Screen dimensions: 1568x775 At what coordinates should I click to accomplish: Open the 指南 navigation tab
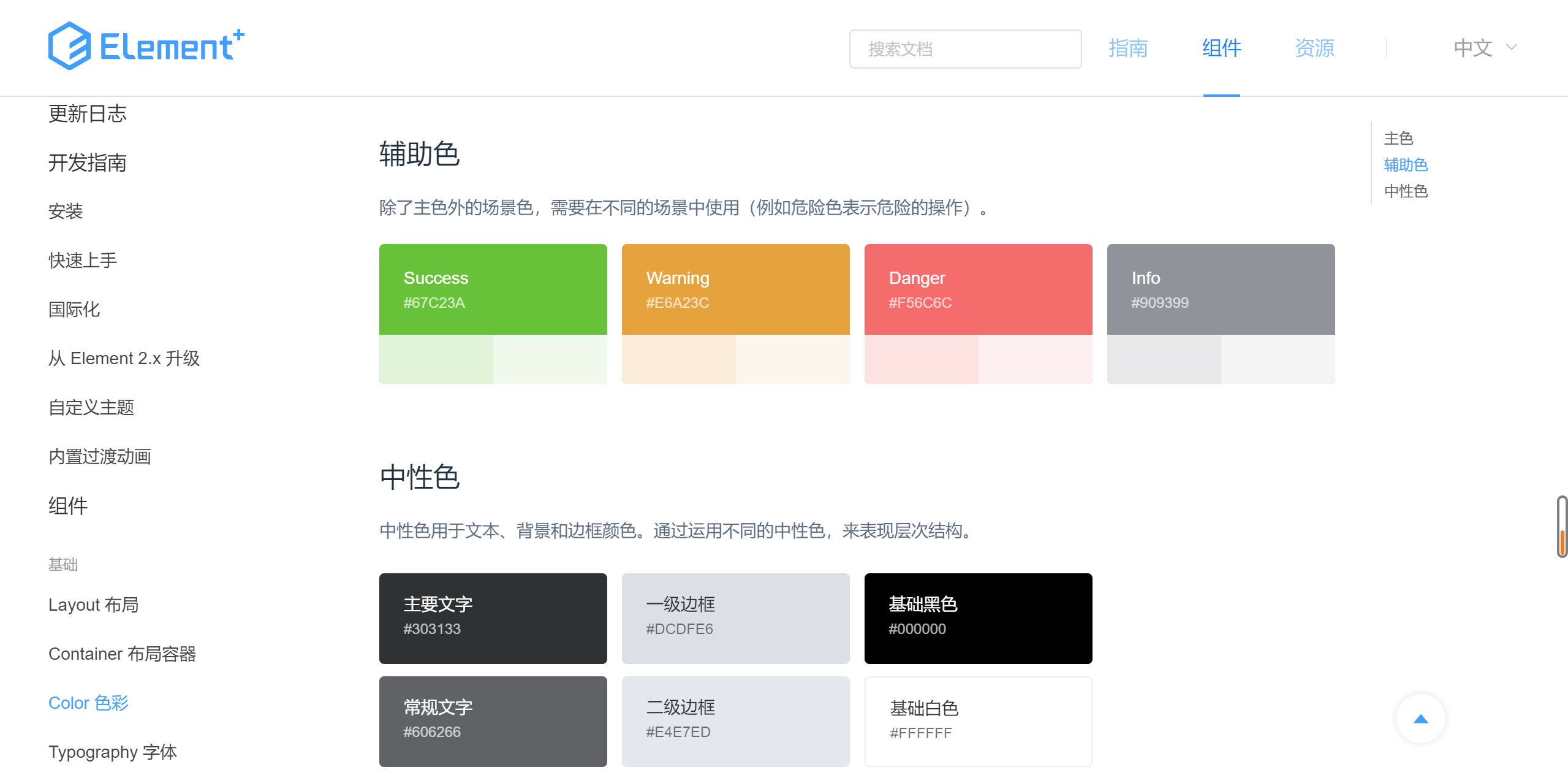tap(1127, 48)
